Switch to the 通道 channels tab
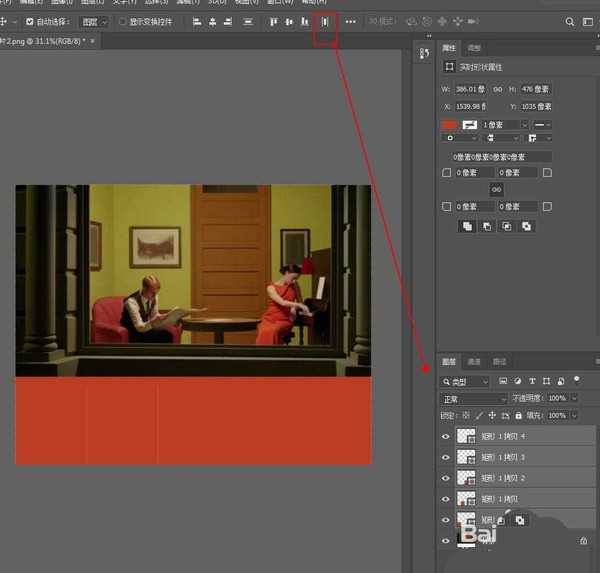The height and width of the screenshot is (573, 600). point(475,361)
